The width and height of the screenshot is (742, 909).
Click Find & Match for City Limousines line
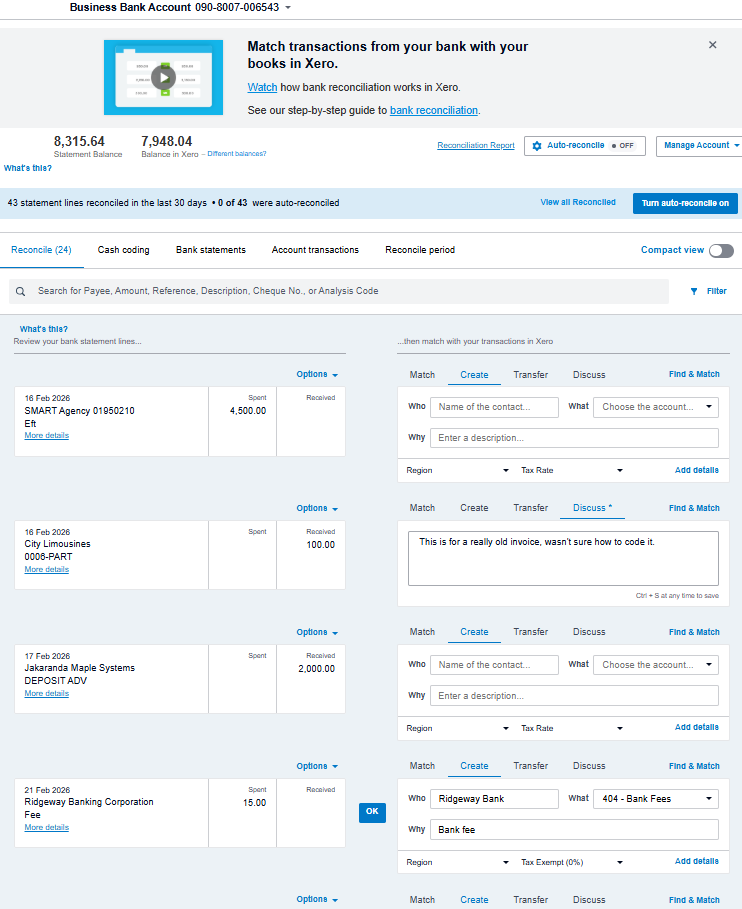[694, 508]
